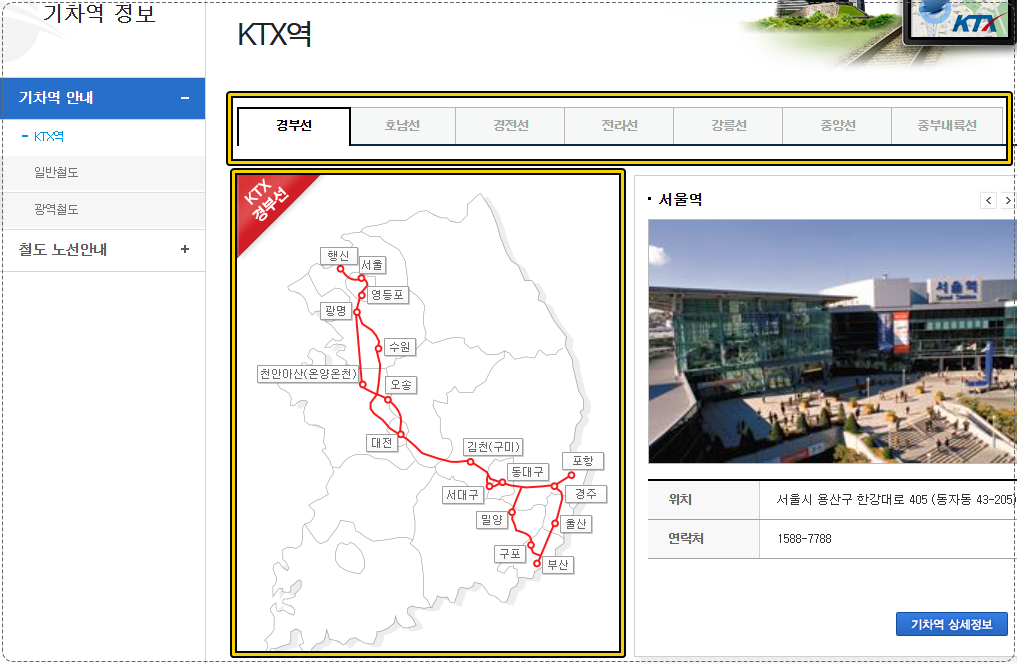This screenshot has height=664, width=1017.
Task: Choose 울산 station on the map
Action: 576,523
